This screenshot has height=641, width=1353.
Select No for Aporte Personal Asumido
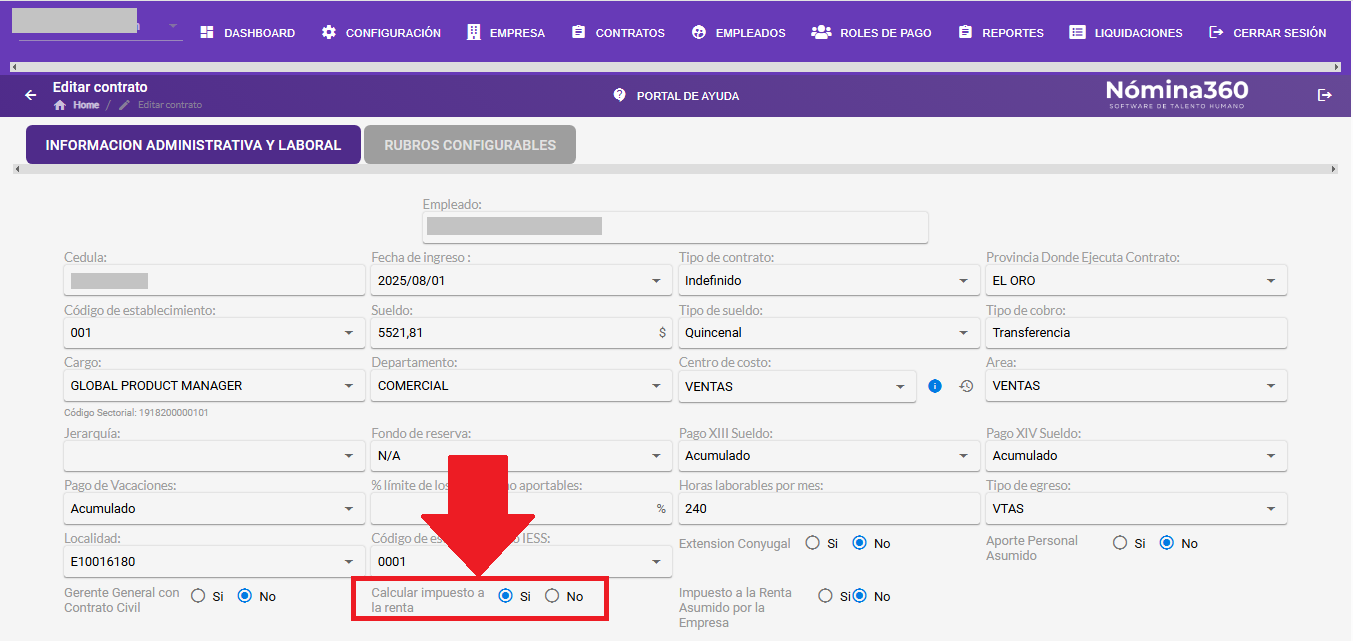click(1167, 543)
